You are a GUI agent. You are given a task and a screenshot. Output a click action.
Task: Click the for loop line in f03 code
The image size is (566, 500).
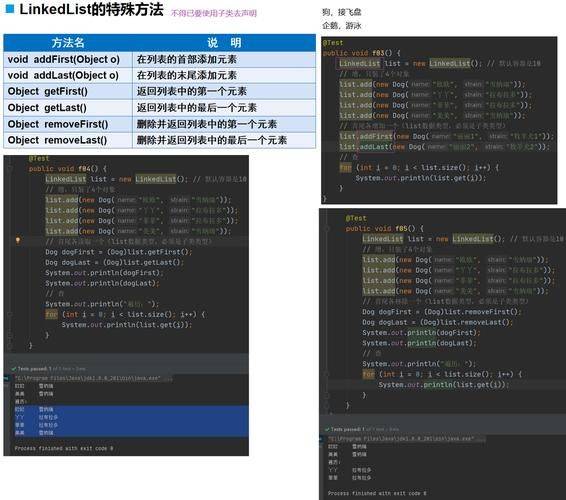click(x=419, y=168)
